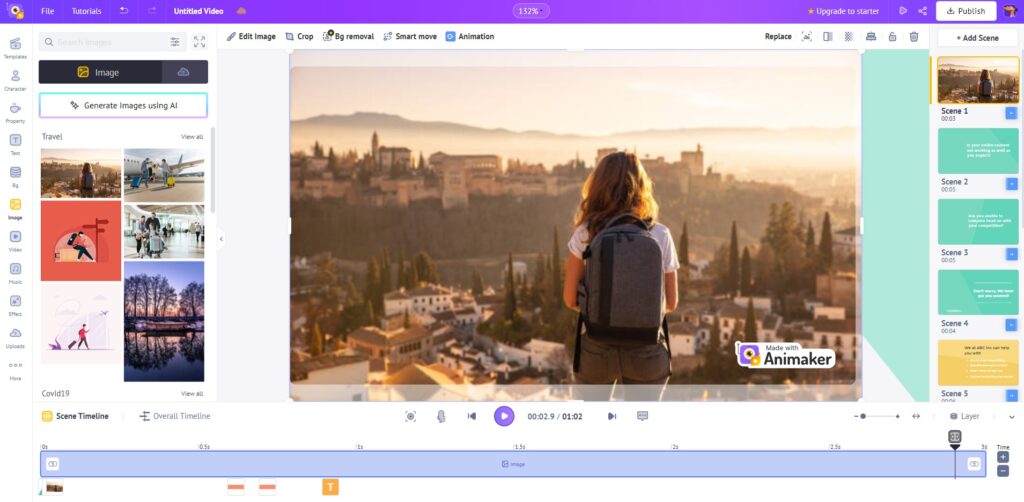This screenshot has height=502, width=1024.
Task: Click View all for Covid19 images
Action: point(192,394)
